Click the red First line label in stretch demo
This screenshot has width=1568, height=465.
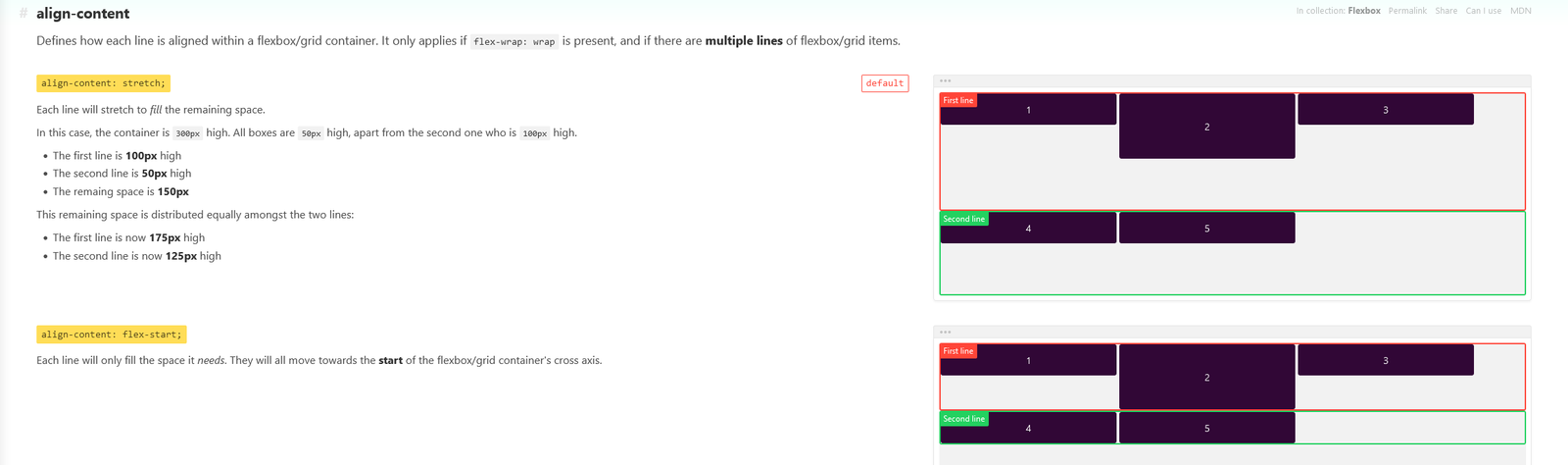[958, 101]
